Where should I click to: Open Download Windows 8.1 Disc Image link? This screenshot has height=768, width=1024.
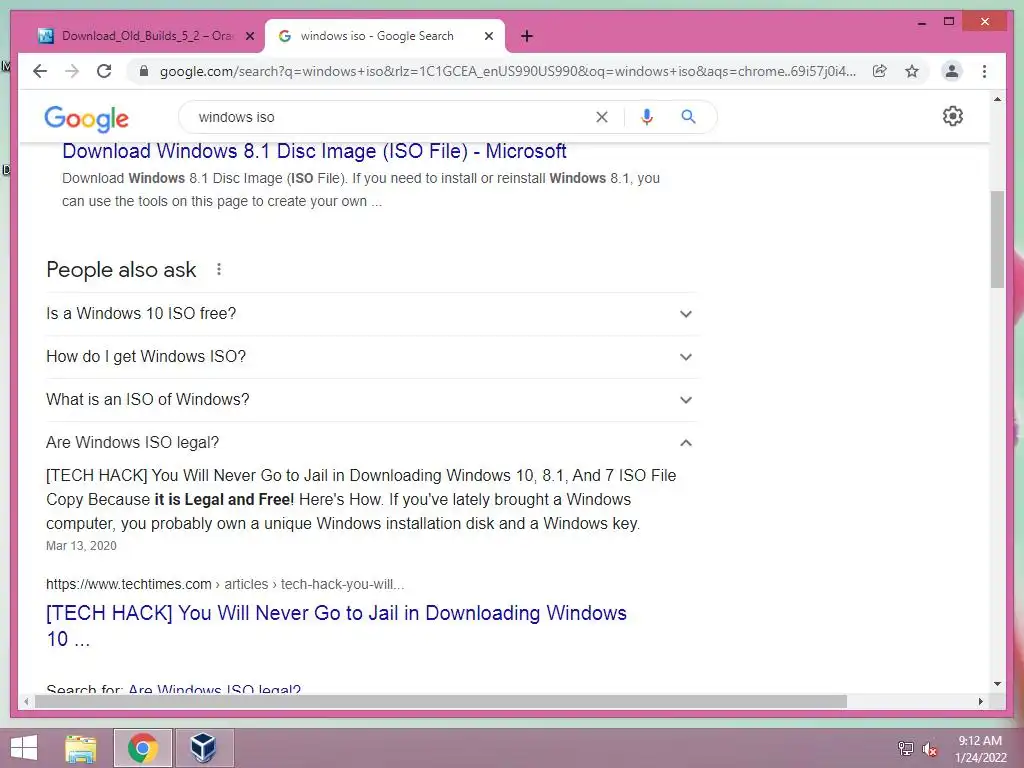pyautogui.click(x=314, y=152)
